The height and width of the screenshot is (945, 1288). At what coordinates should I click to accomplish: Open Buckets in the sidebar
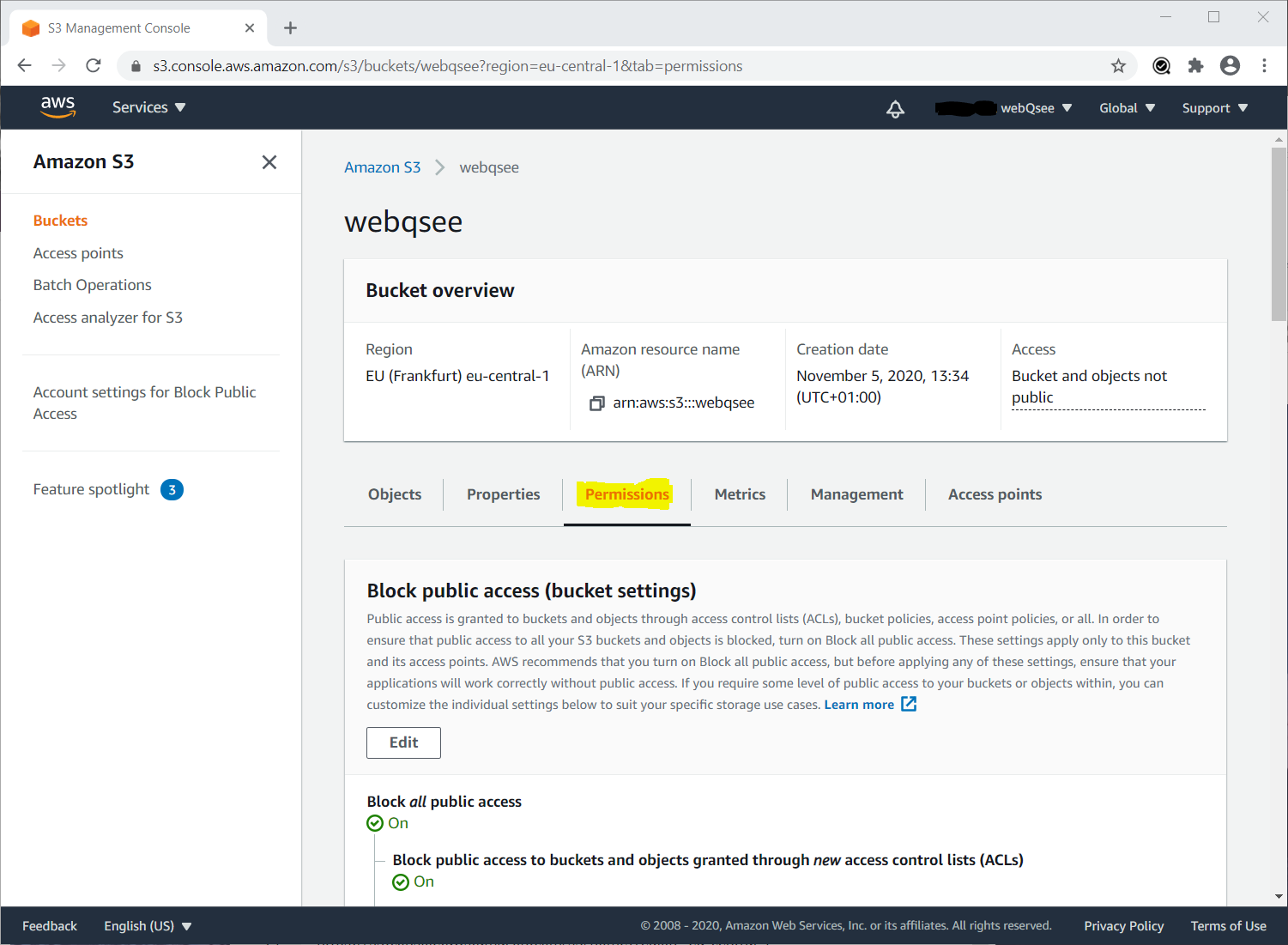tap(60, 221)
